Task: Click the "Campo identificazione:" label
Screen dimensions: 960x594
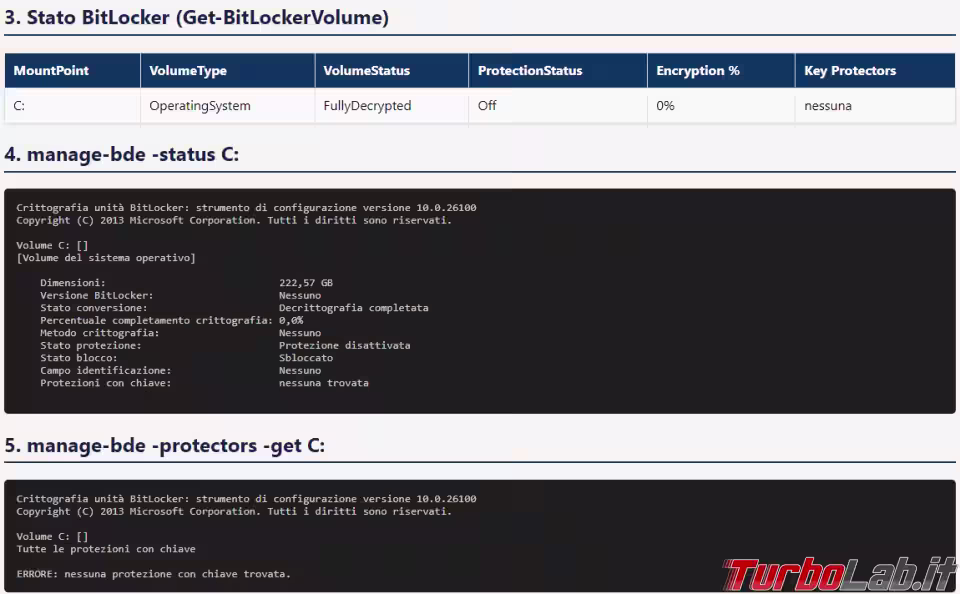Action: click(x=106, y=370)
